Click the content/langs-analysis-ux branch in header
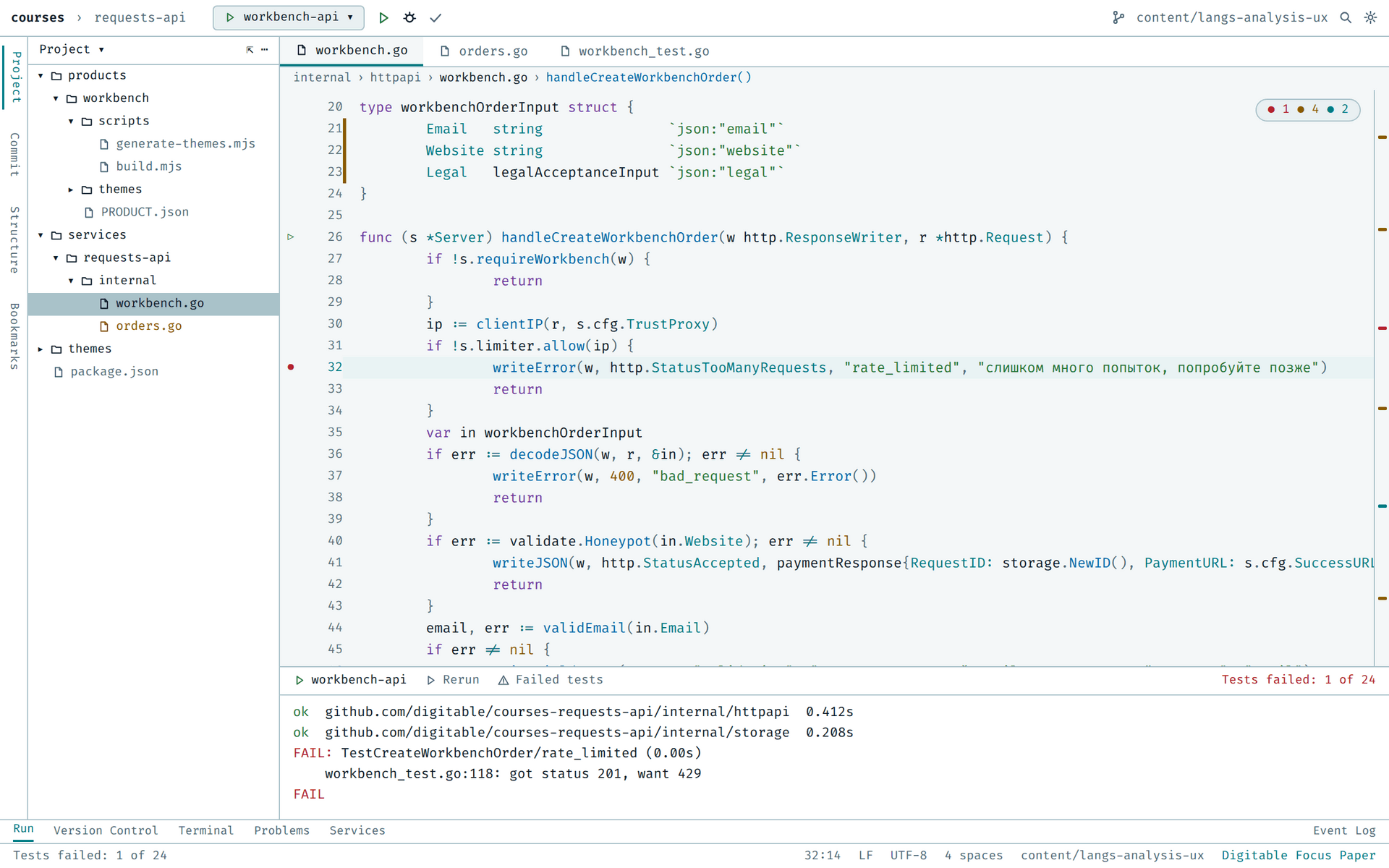This screenshot has height=868, width=1389. coord(1231,17)
